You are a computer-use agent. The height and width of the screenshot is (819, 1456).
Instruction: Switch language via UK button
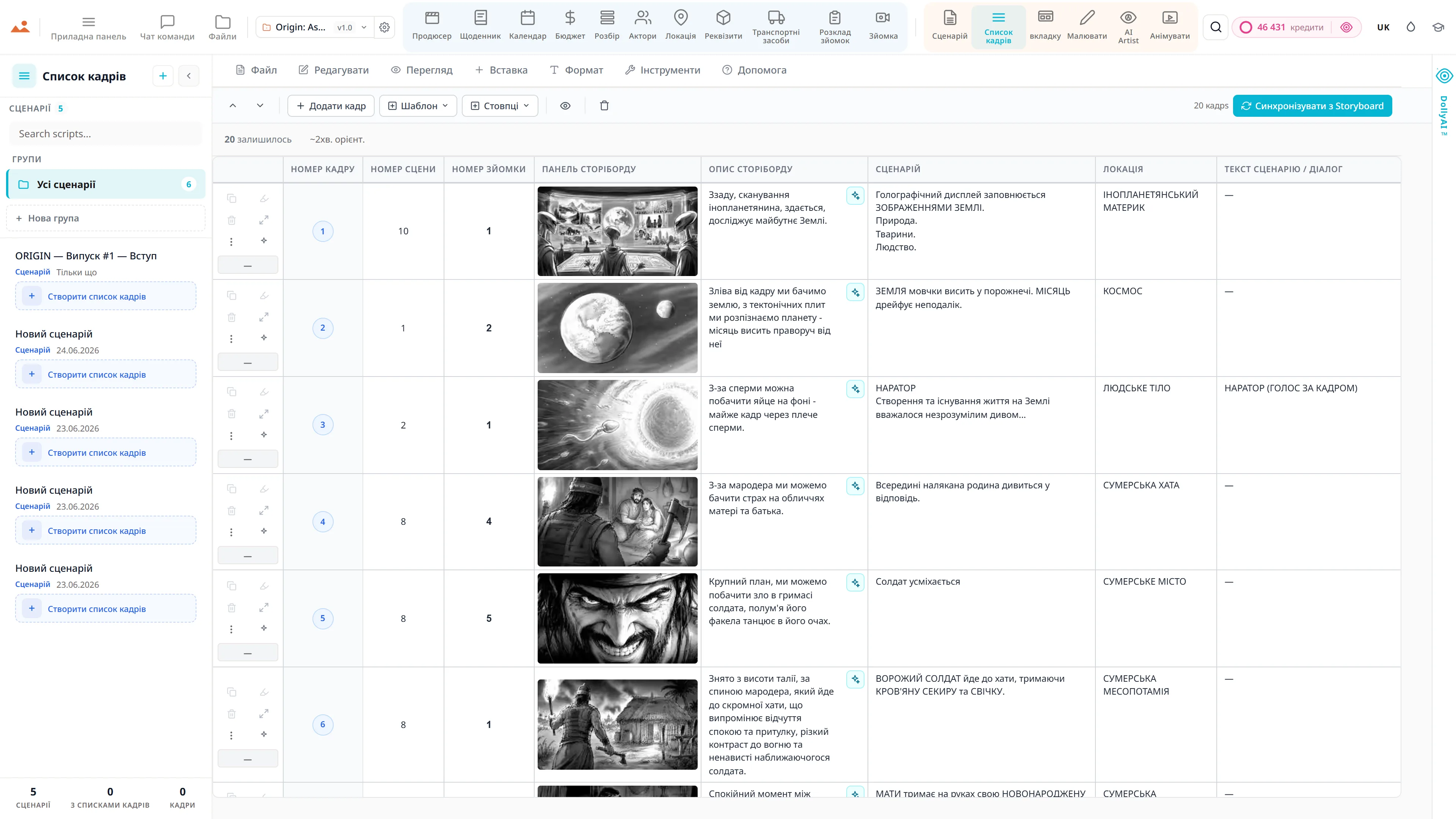(x=1383, y=27)
